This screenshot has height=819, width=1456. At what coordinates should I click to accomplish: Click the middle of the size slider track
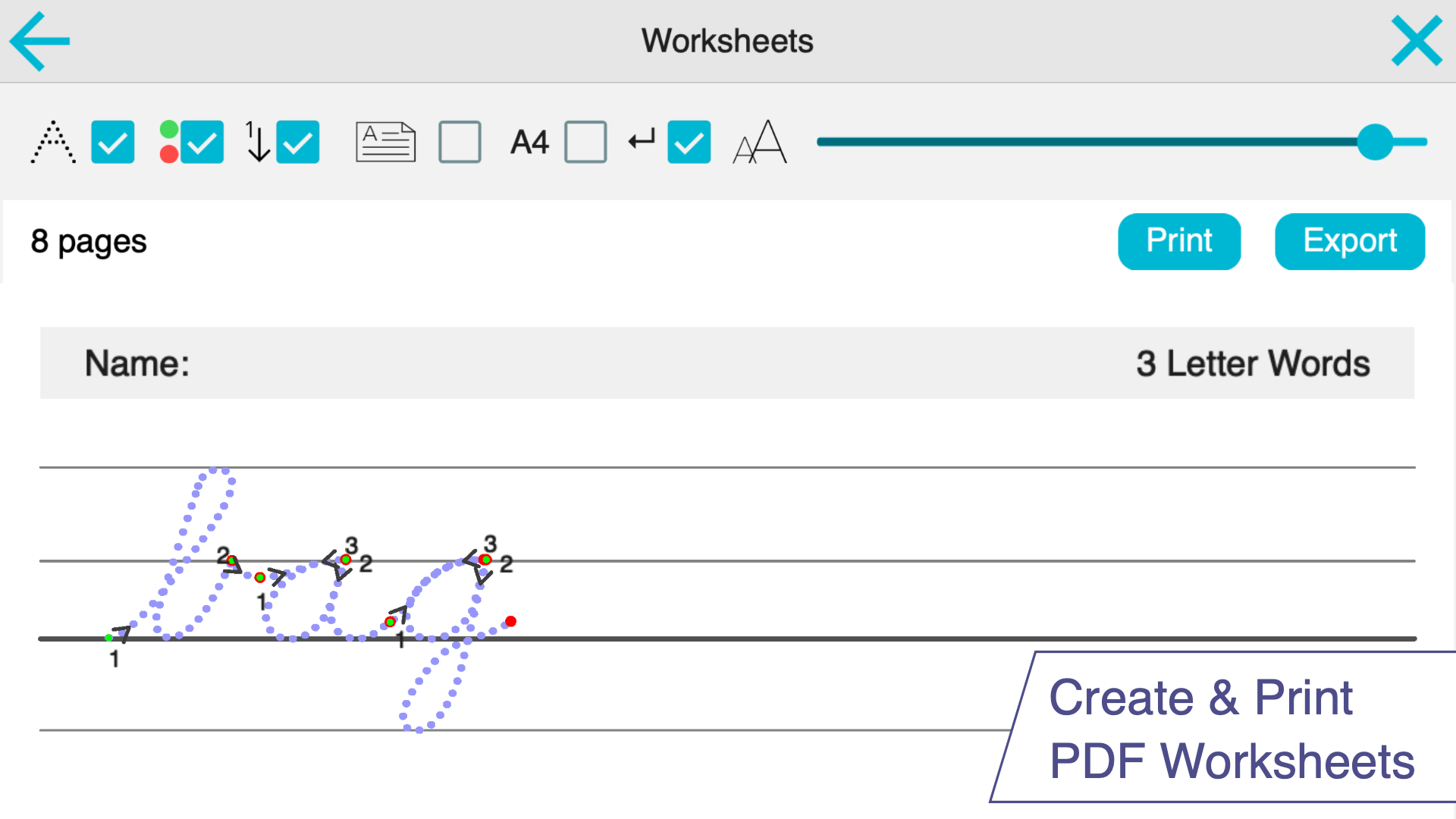click(1122, 142)
